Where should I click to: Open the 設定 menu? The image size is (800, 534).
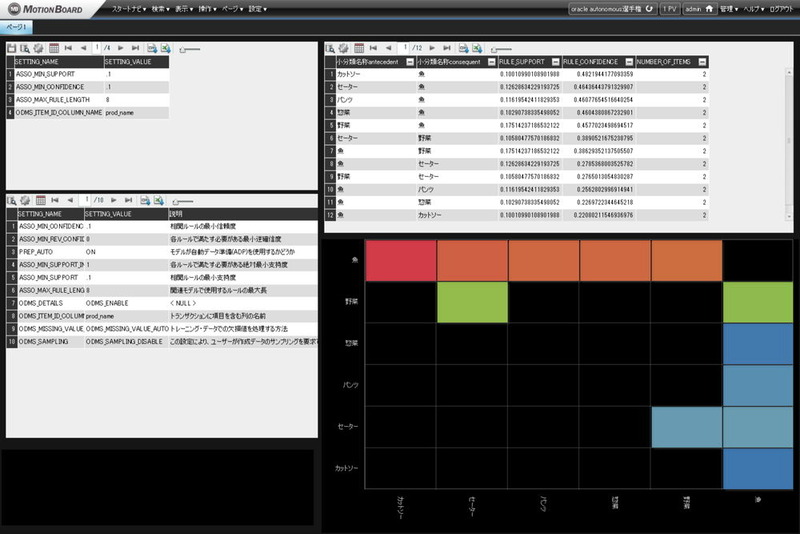[x=258, y=9]
